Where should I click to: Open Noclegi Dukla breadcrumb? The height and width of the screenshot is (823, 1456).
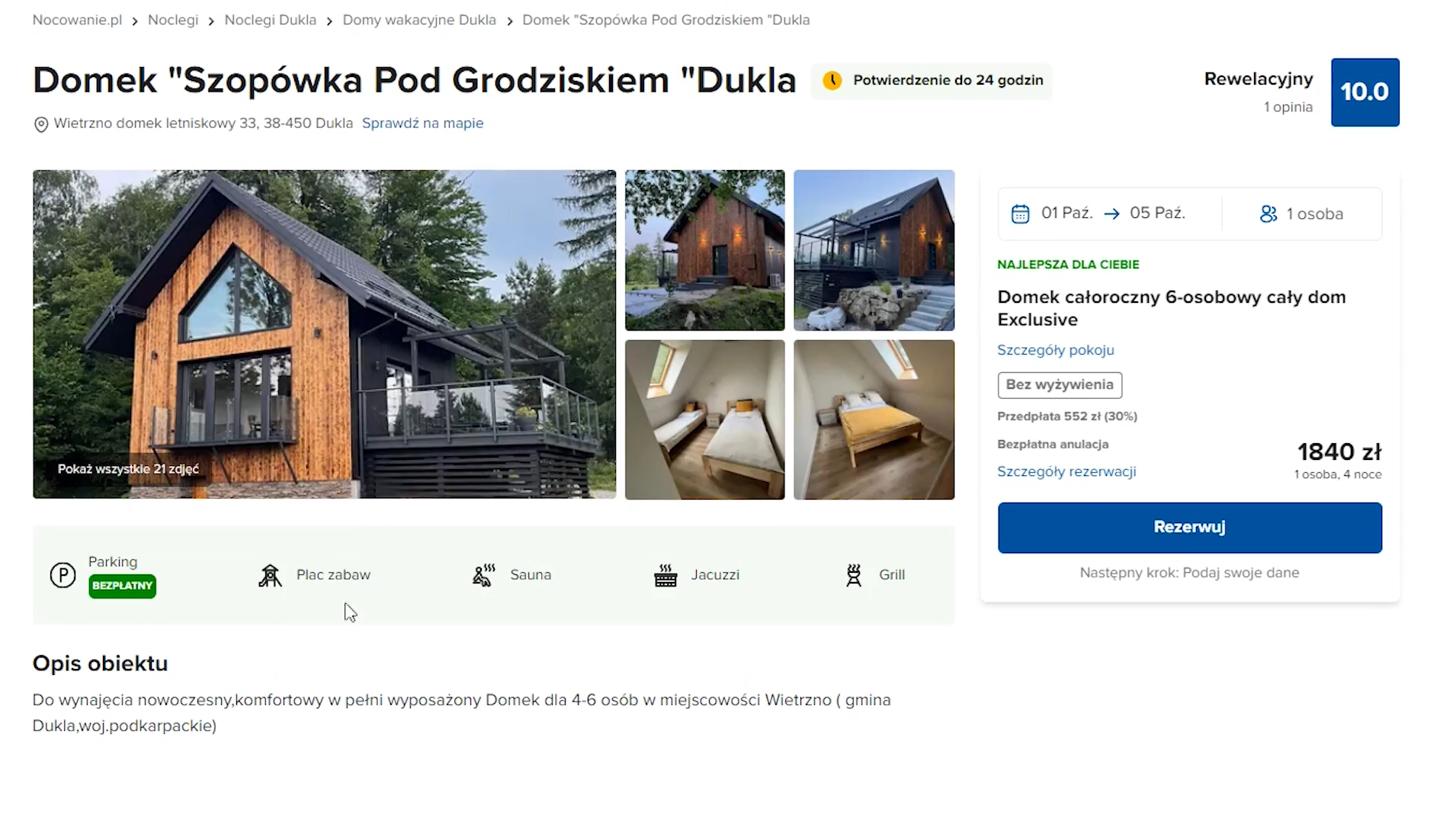pyautogui.click(x=270, y=20)
